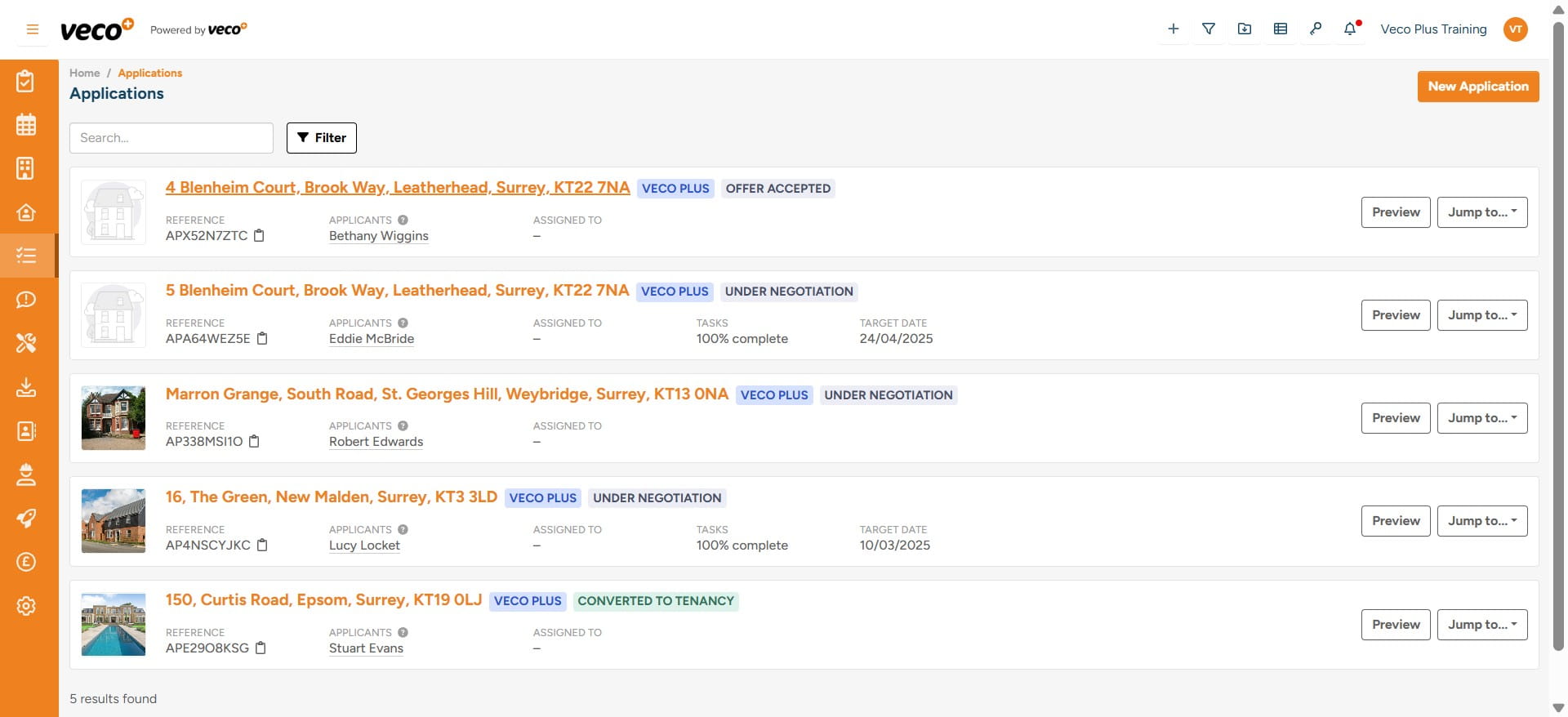The image size is (1568, 717).
Task: Click the New Application button
Action: 1478,87
